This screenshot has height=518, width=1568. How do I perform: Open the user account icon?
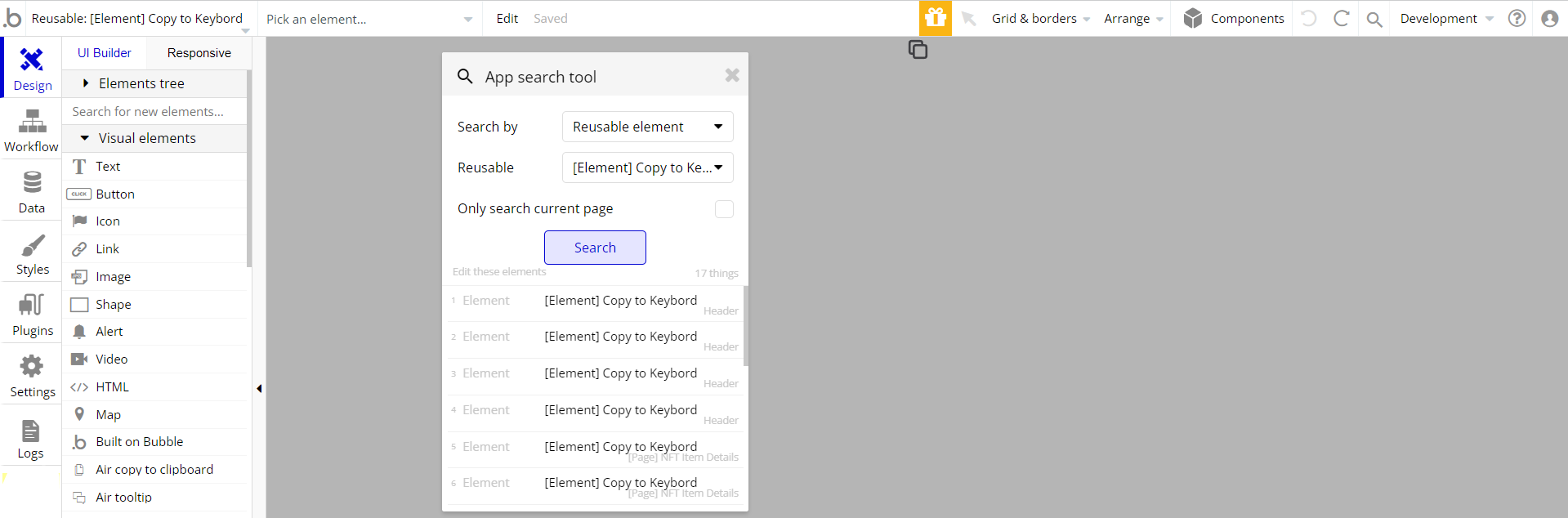[x=1549, y=18]
